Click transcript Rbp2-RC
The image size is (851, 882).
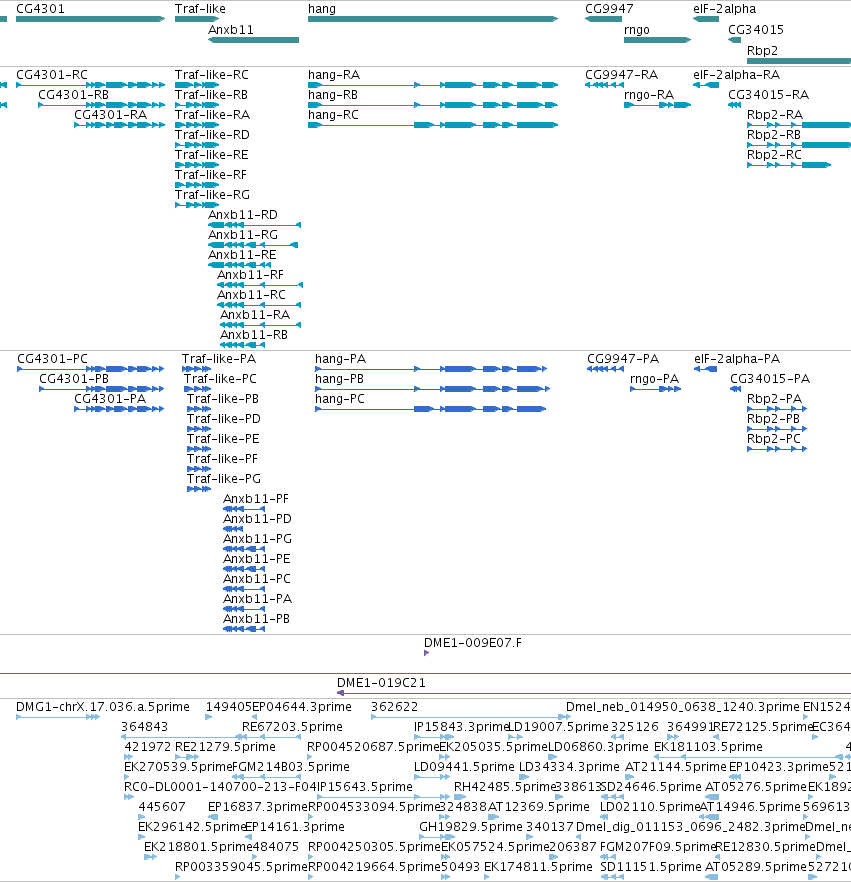[x=789, y=165]
